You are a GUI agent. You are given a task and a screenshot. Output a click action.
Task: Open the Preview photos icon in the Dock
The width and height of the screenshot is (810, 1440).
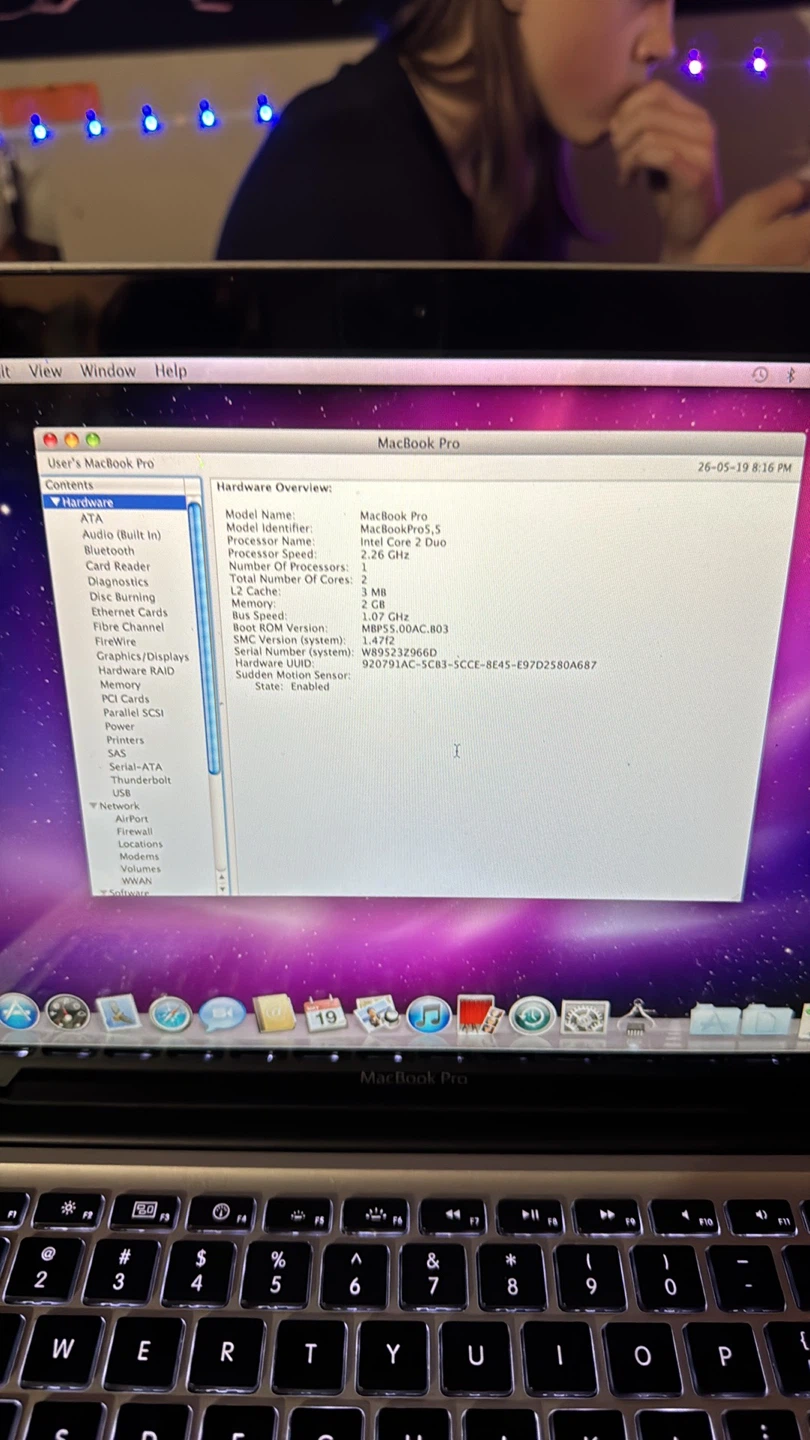[376, 1015]
